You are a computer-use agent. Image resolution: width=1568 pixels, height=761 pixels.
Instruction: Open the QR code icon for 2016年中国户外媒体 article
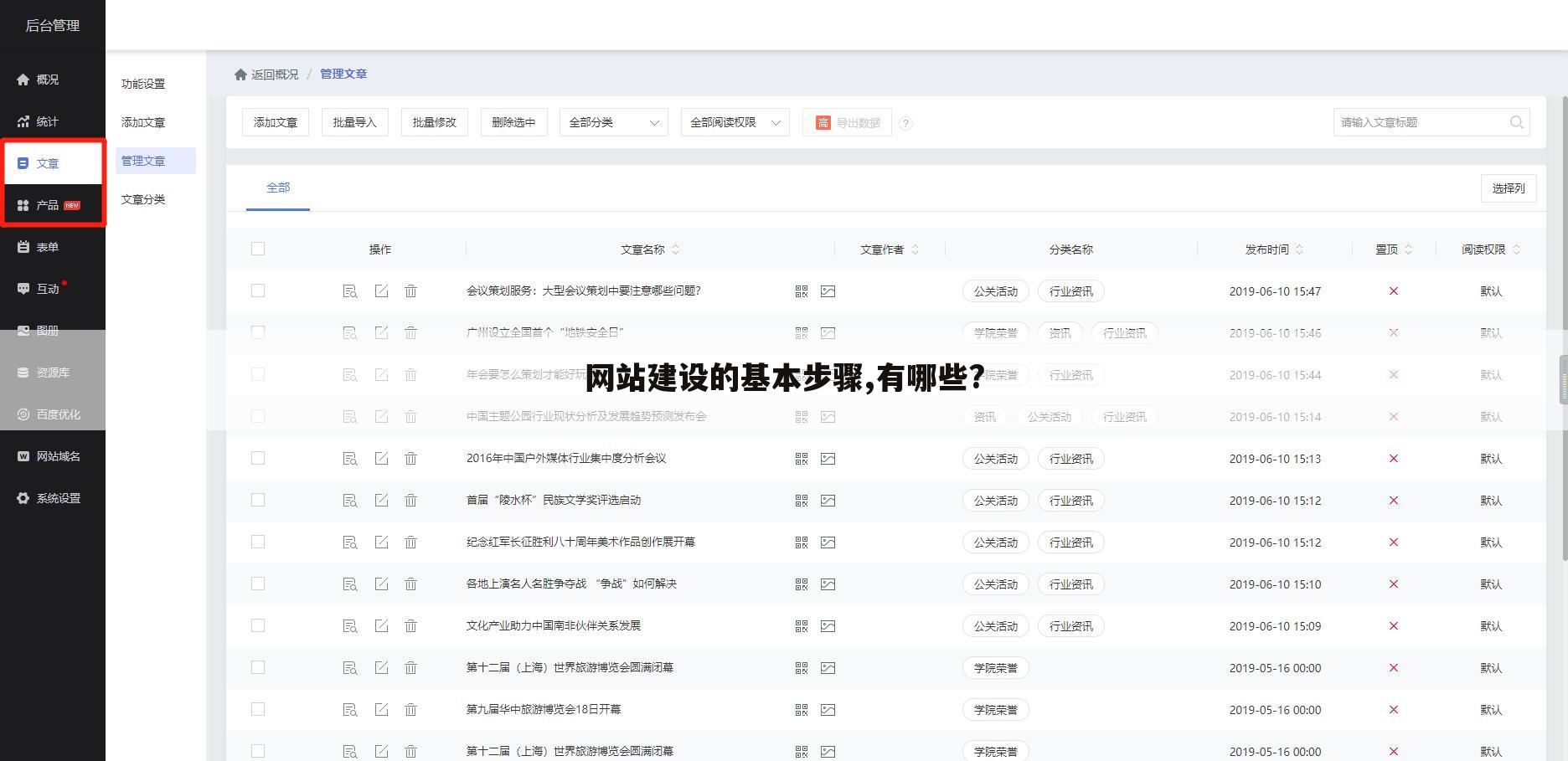801,458
